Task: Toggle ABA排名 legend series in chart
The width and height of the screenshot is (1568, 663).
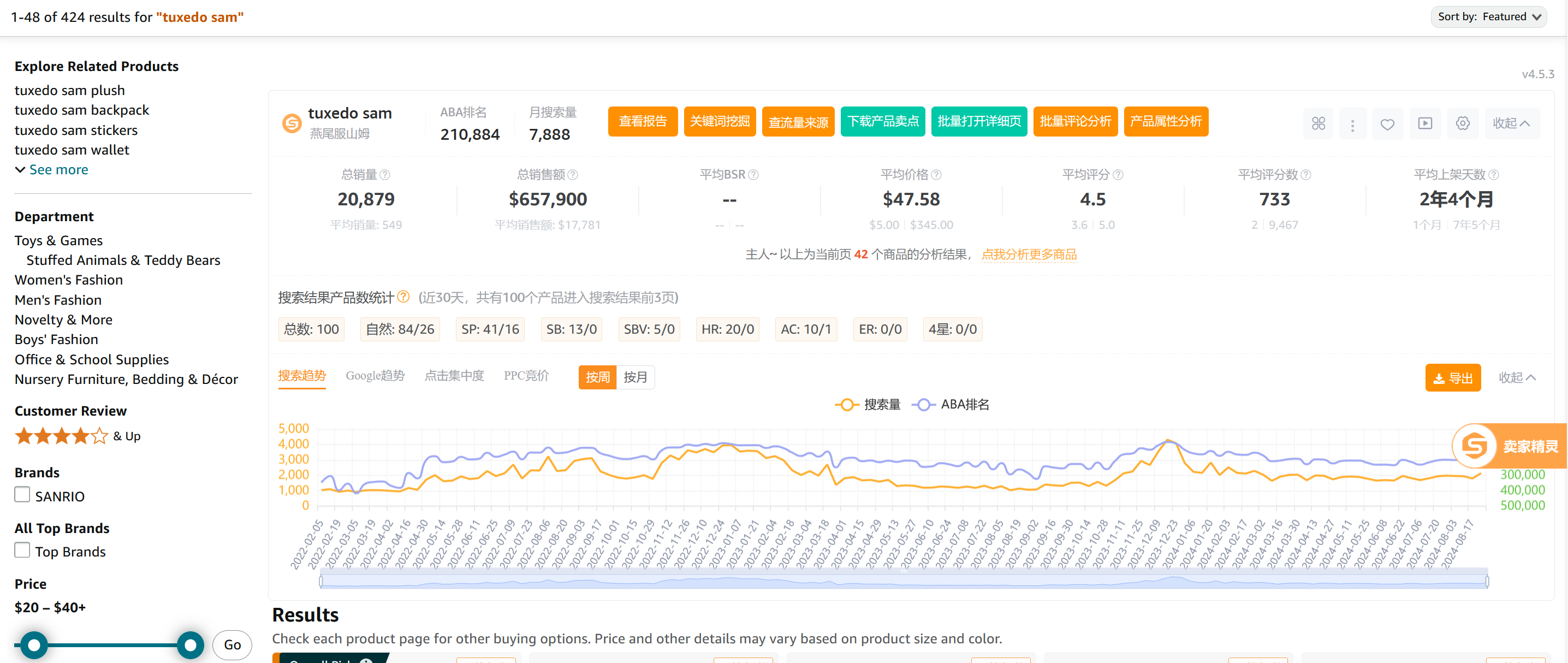Action: 950,404
